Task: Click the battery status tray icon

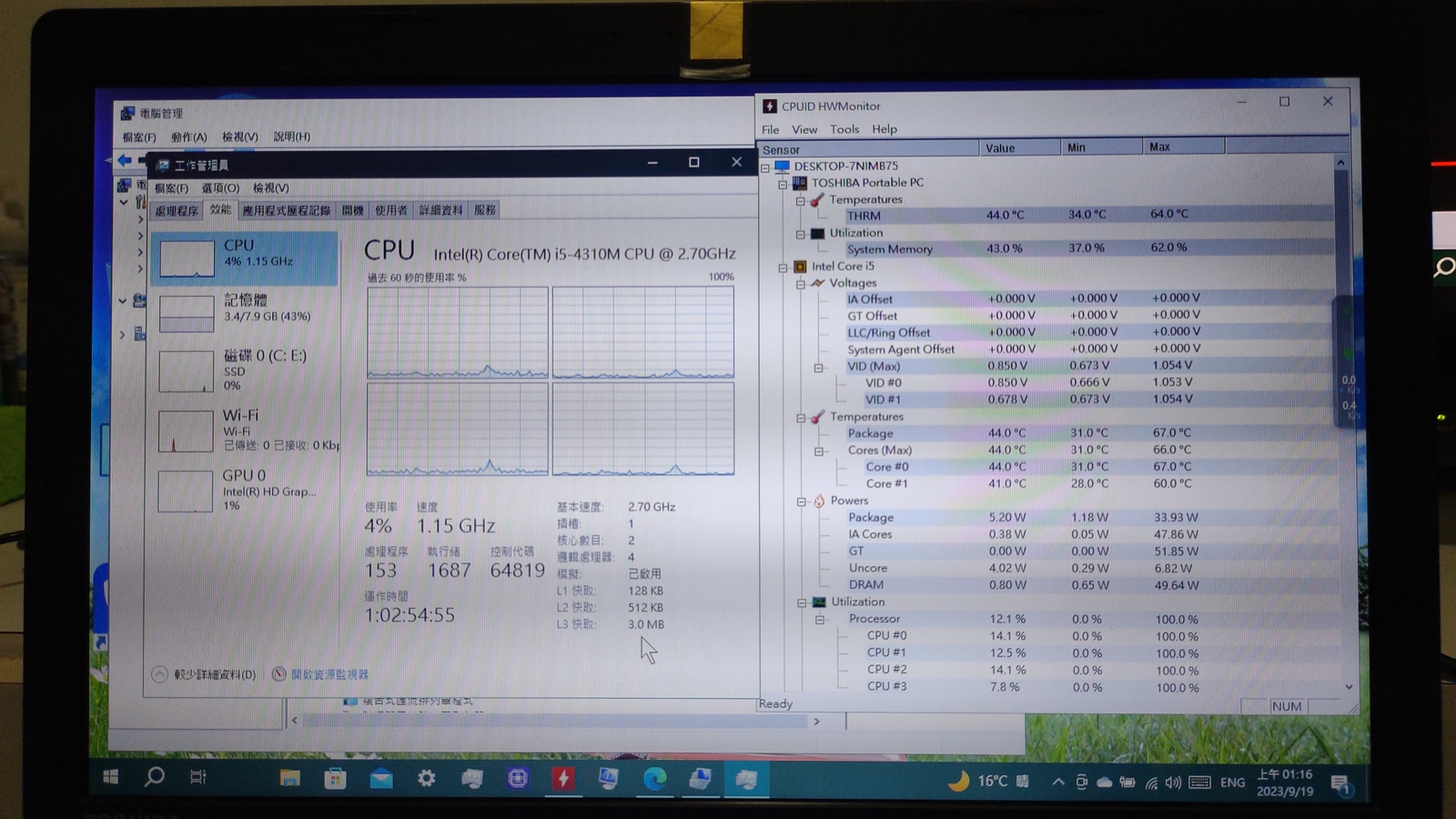Action: click(x=1127, y=783)
